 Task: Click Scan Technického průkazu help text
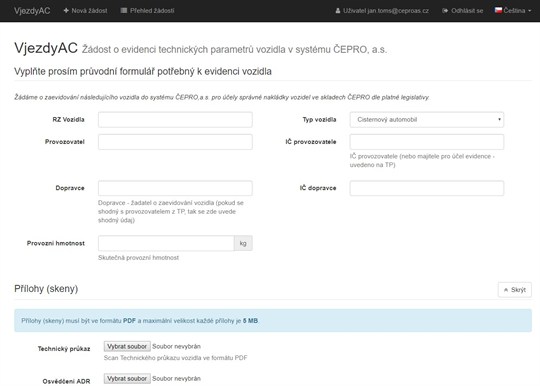(176, 358)
